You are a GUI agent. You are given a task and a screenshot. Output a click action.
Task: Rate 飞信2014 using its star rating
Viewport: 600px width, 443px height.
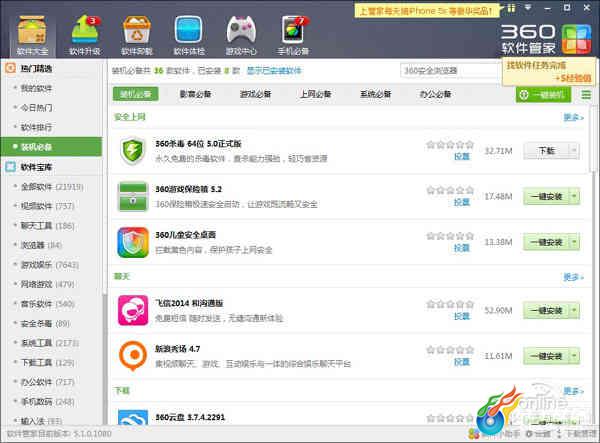pos(450,304)
